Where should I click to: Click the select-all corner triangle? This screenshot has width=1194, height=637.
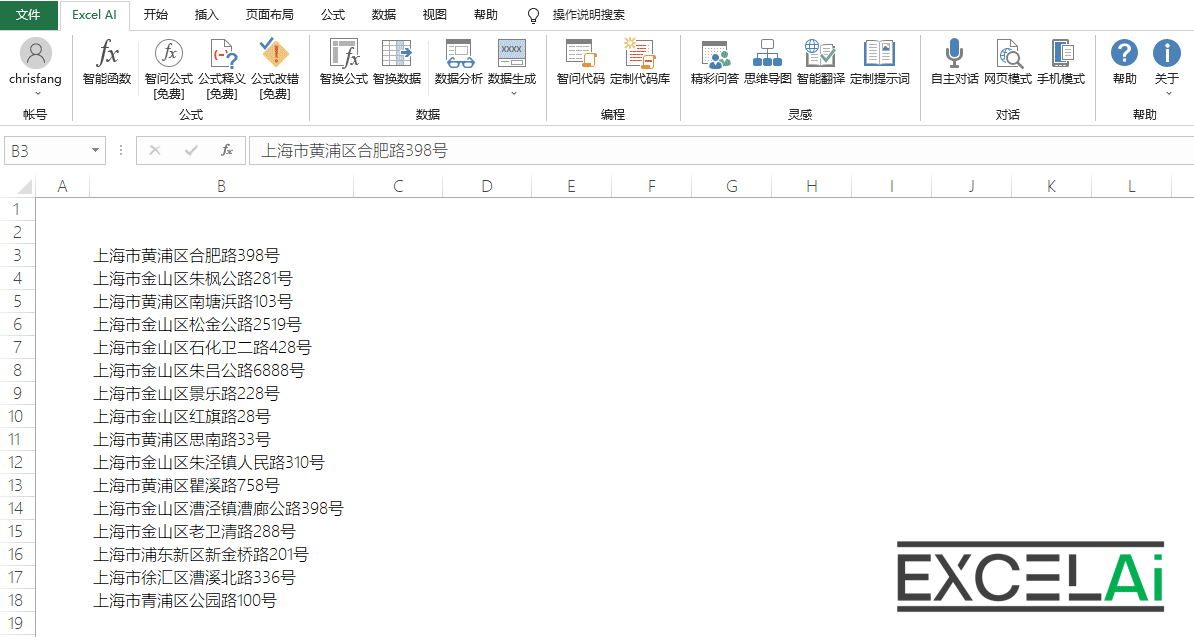coord(24,186)
